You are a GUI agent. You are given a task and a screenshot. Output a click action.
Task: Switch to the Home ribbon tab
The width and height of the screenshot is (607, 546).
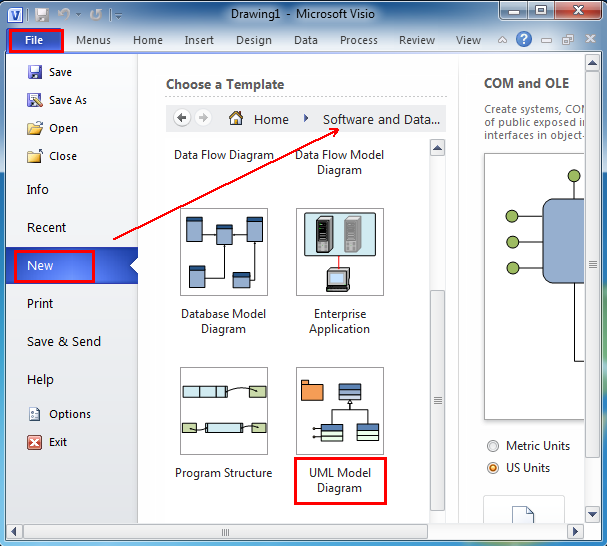[x=148, y=40]
